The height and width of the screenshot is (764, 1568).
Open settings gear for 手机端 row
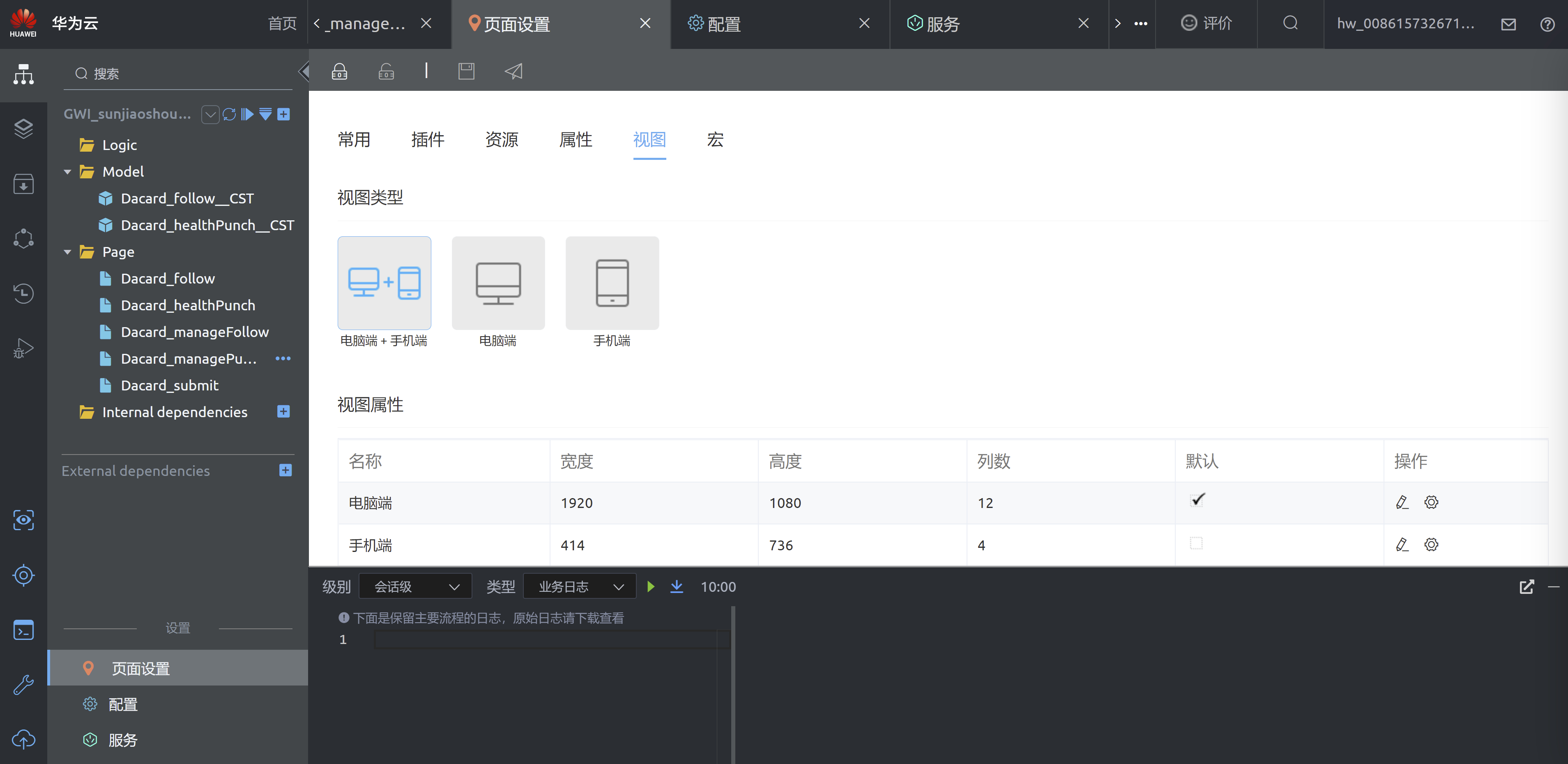point(1431,544)
